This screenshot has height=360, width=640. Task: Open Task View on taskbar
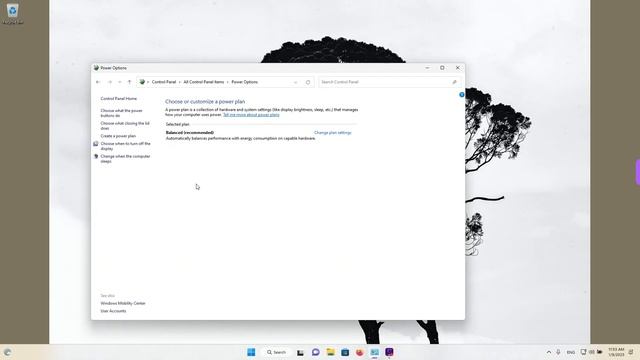[300, 352]
